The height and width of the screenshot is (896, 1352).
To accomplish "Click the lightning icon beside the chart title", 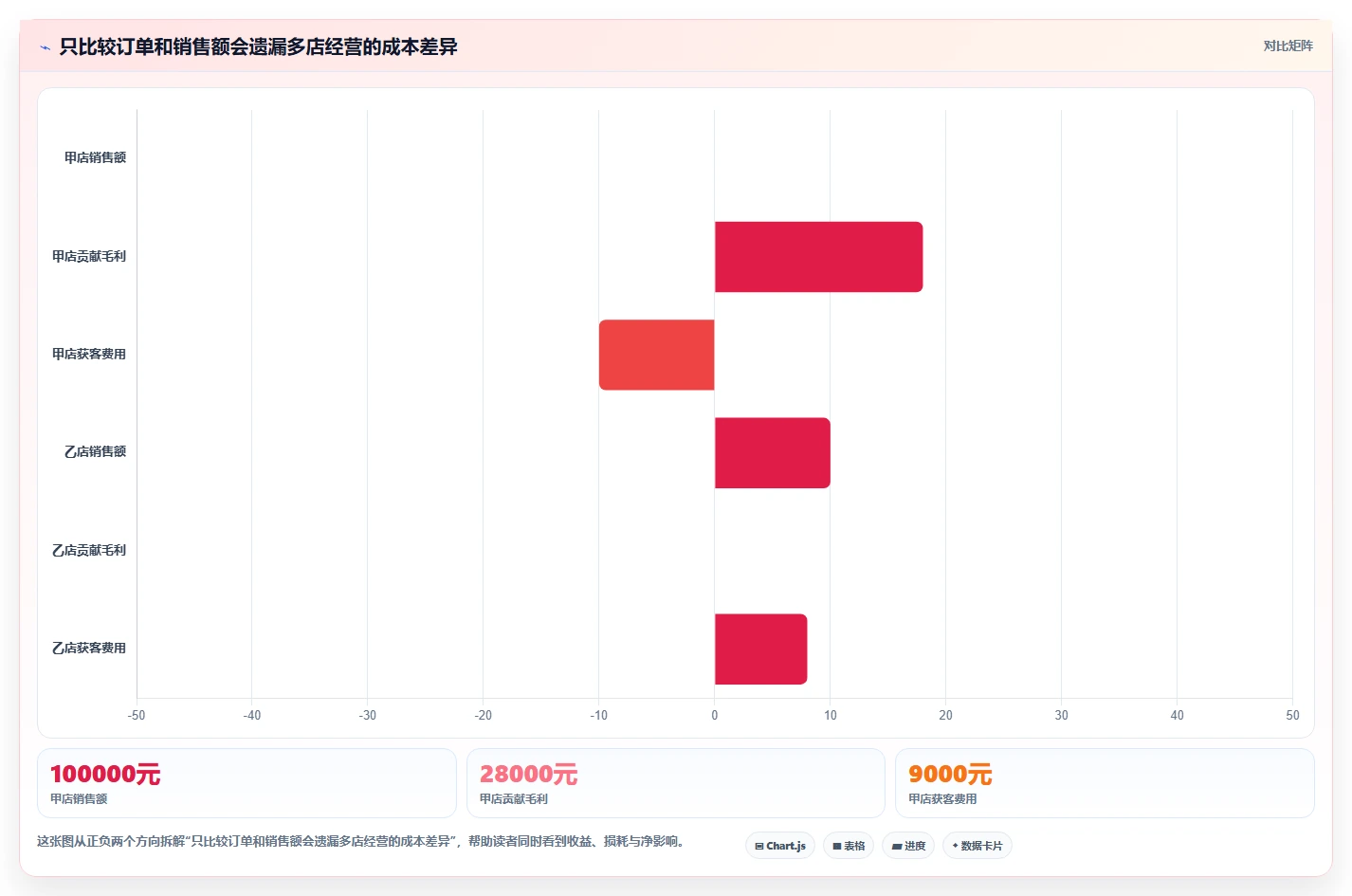I will click(45, 47).
